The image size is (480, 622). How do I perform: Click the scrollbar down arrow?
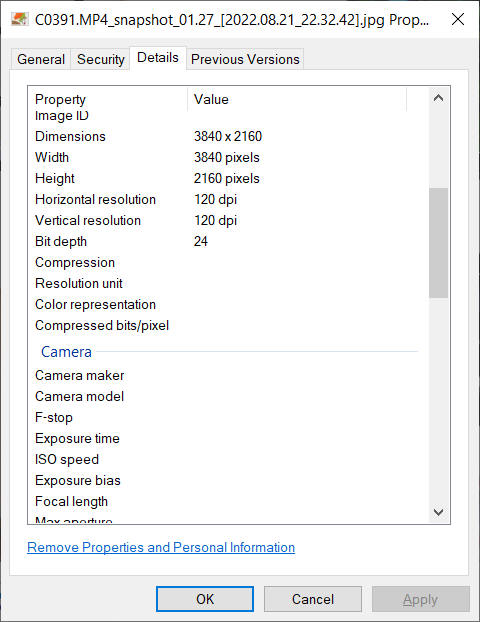(x=438, y=512)
